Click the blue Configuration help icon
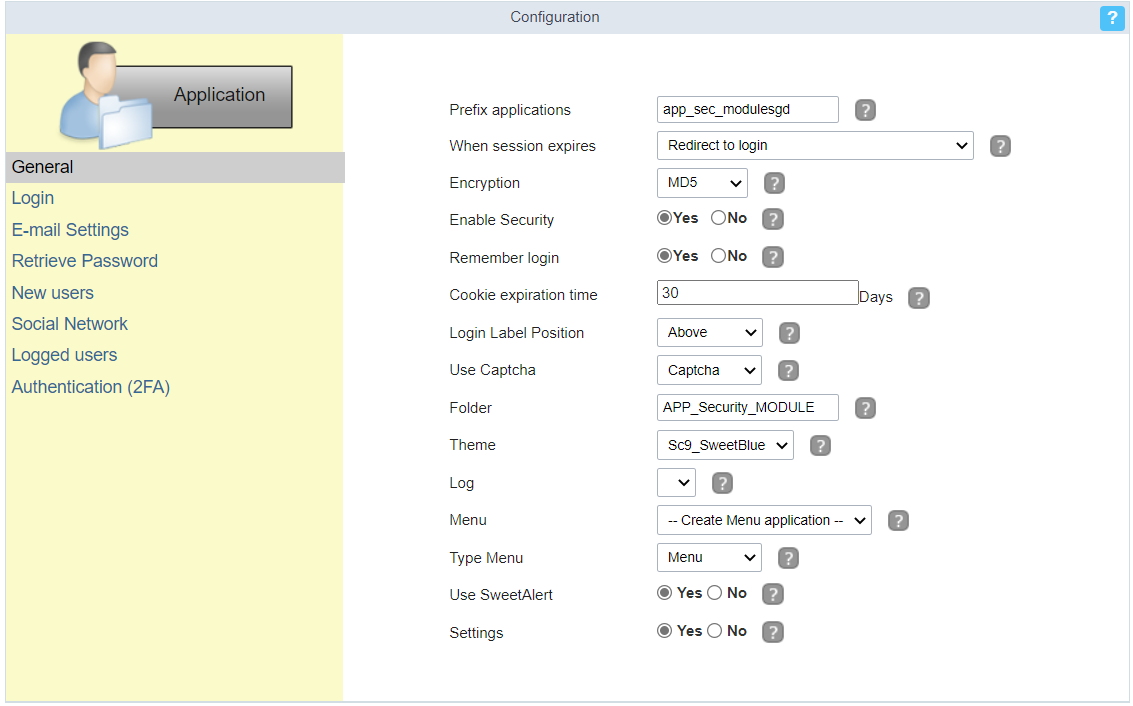The image size is (1133, 706). click(1112, 18)
